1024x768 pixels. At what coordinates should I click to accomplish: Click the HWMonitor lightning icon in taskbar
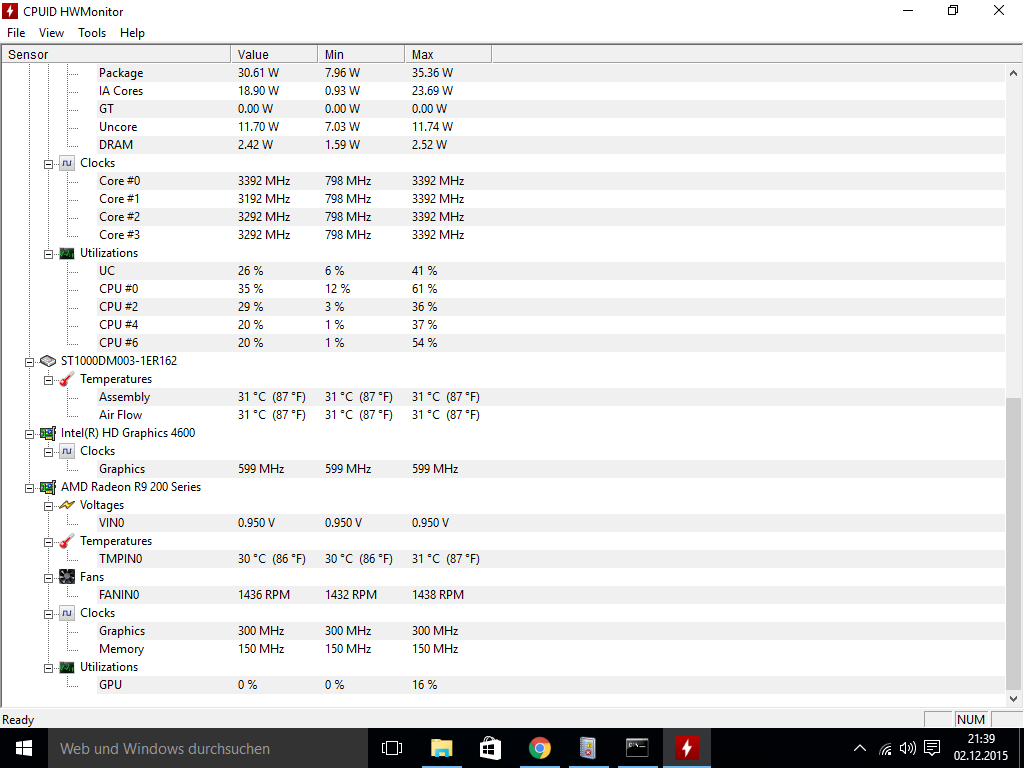click(686, 748)
